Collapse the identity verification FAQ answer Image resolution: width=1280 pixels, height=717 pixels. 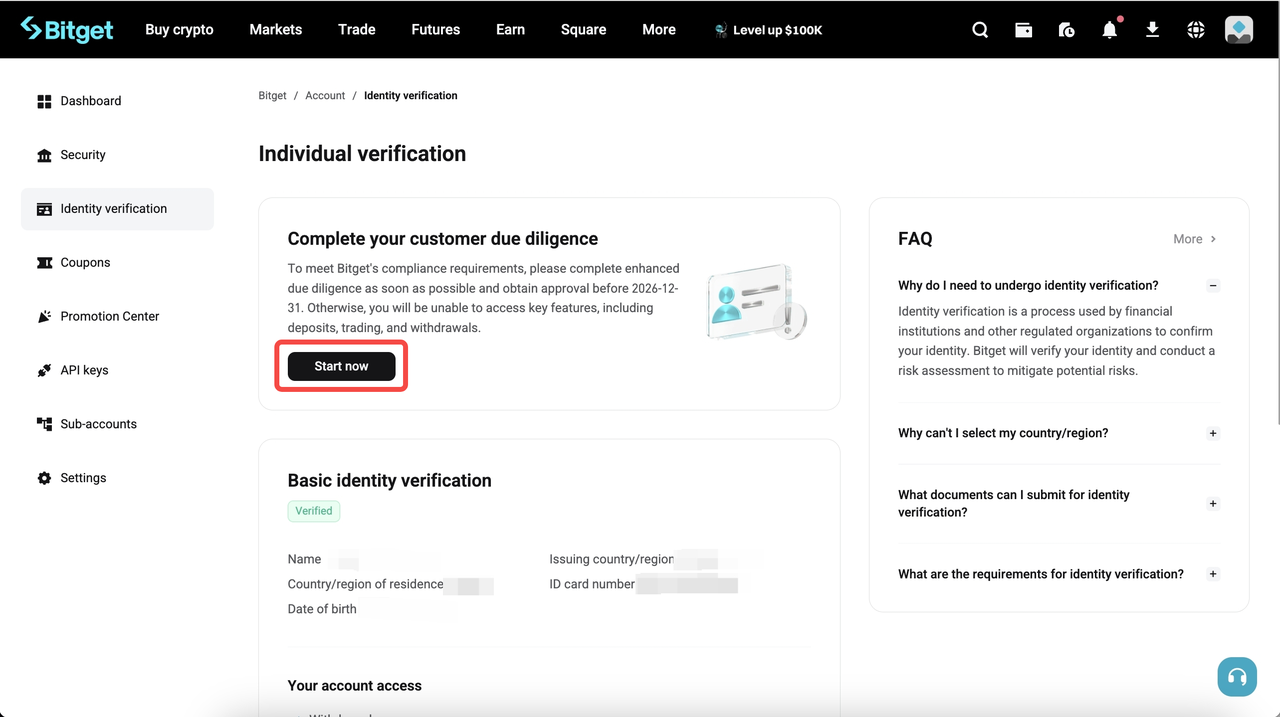click(x=1212, y=285)
